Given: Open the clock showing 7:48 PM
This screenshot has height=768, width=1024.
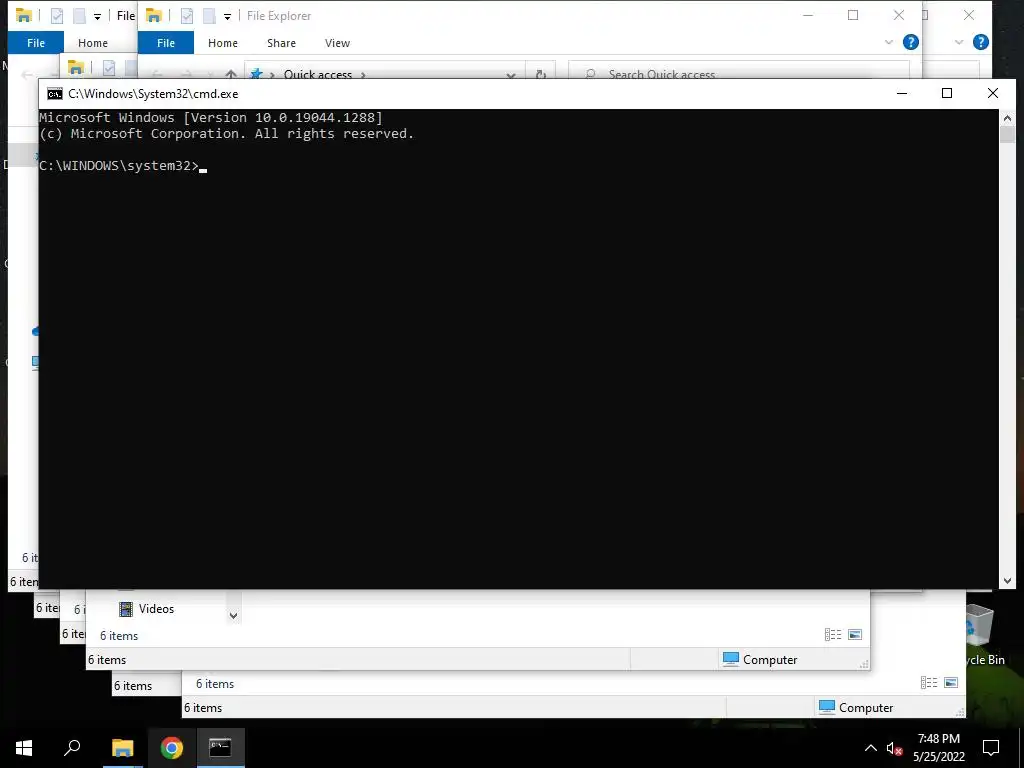Looking at the screenshot, I should pos(938,748).
